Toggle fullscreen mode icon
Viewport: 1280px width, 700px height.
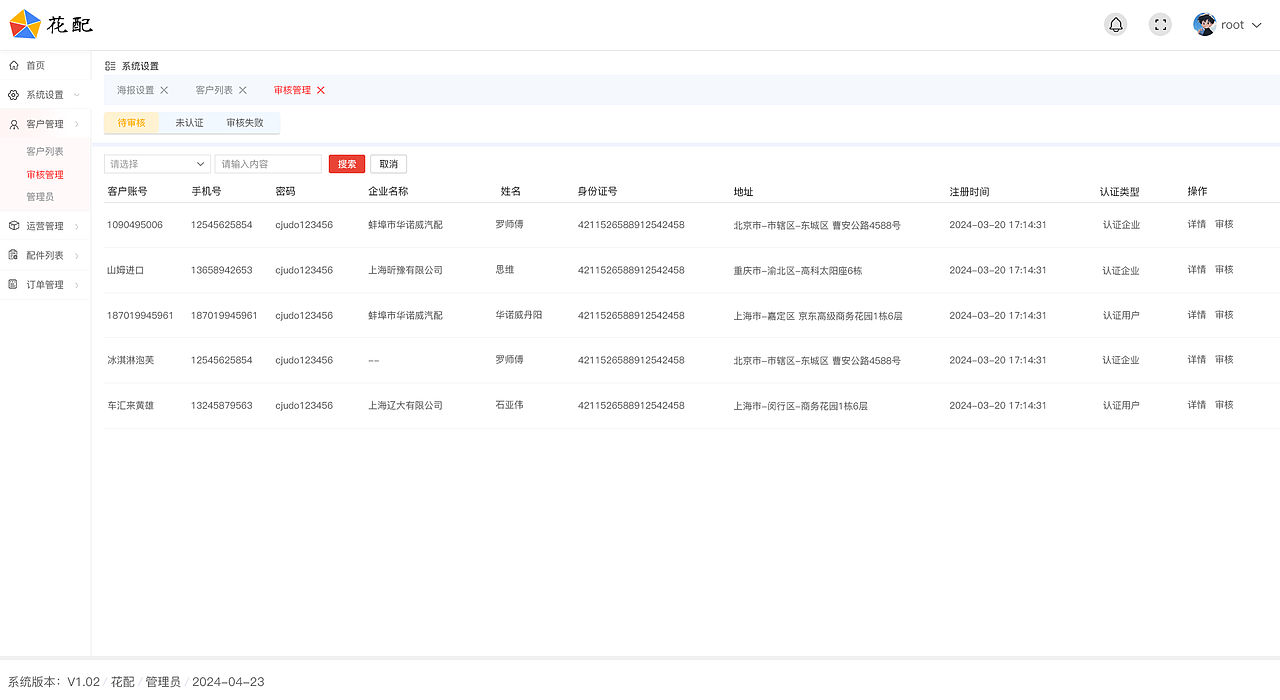(1160, 25)
